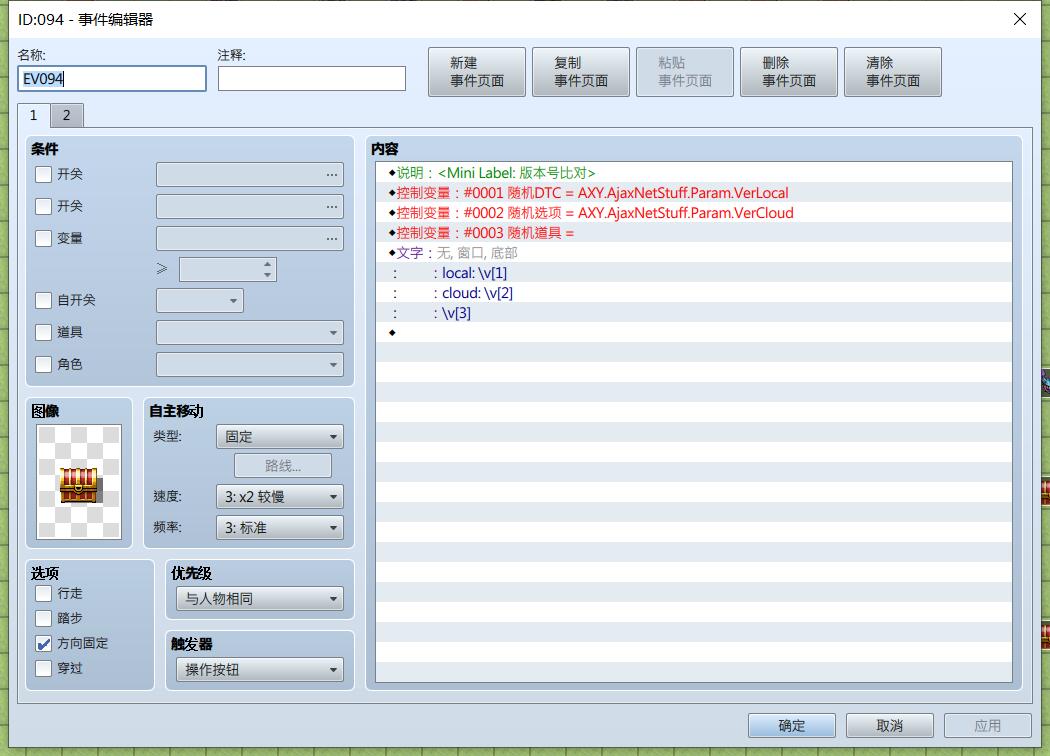Image resolution: width=1050 pixels, height=756 pixels.
Task: Select the 控制变量 #0001 随机DTC line
Action: (694, 193)
